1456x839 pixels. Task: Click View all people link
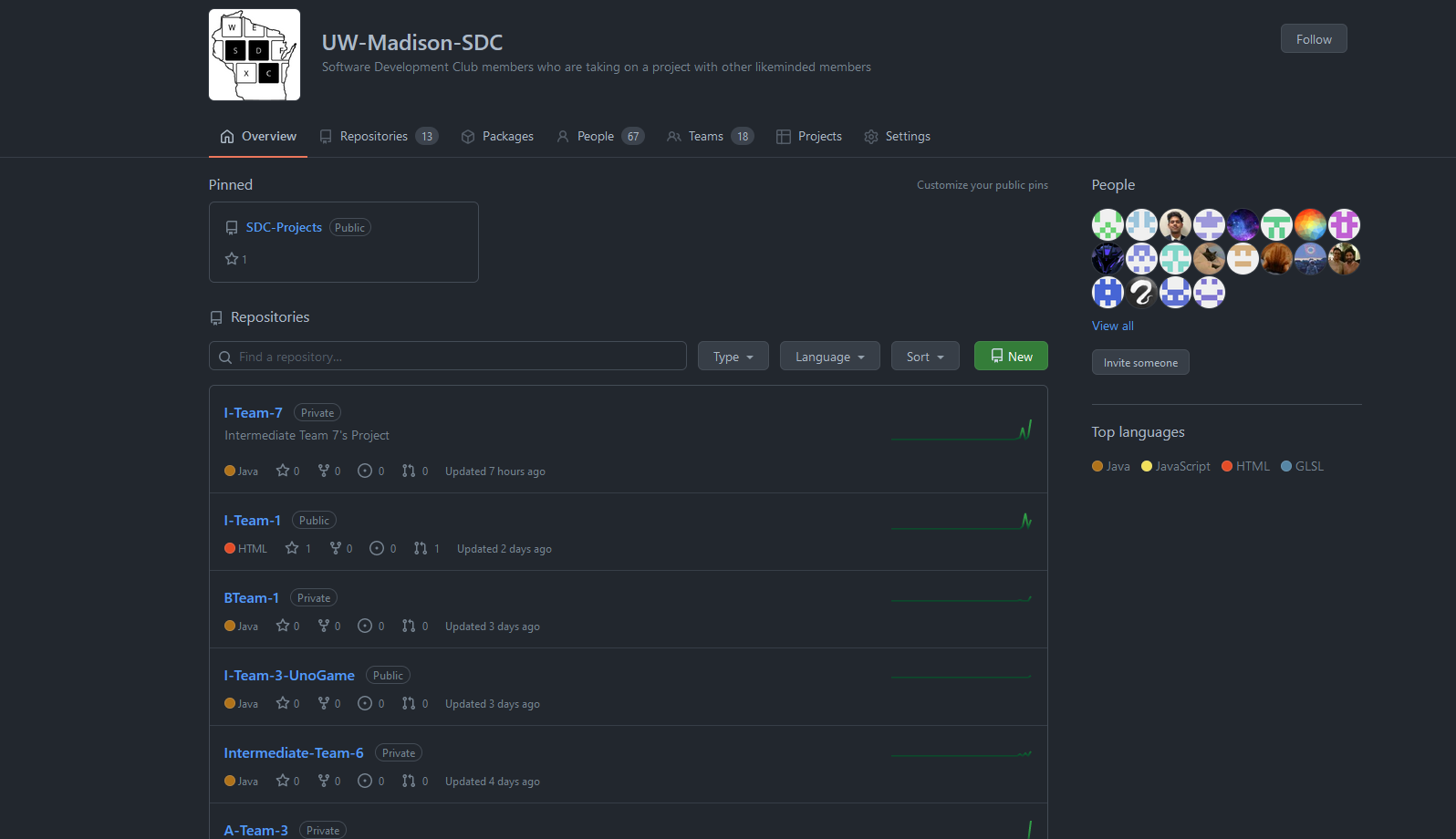pos(1113,326)
